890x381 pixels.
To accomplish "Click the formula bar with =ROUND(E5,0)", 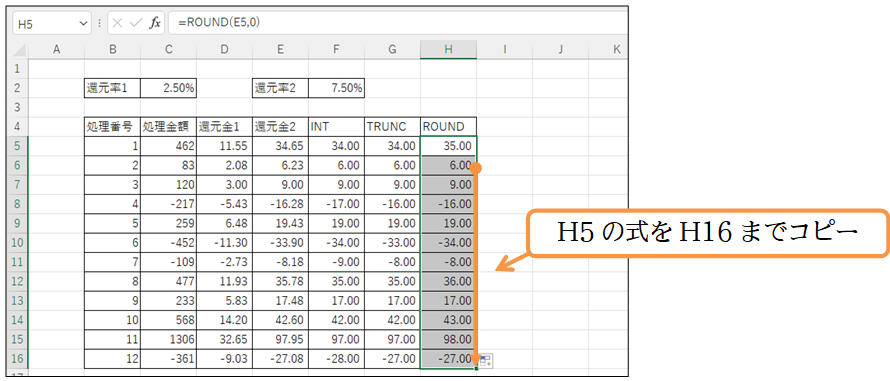I will tap(397, 23).
